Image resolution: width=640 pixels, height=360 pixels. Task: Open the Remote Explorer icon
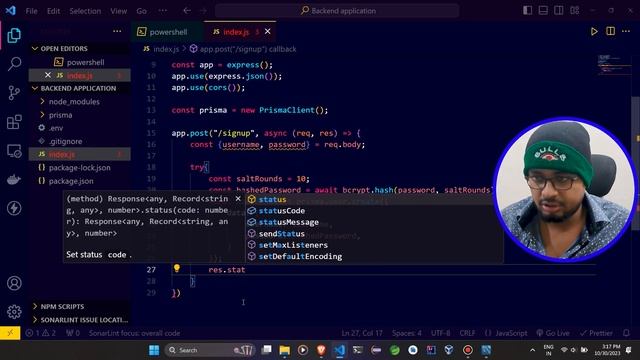click(14, 151)
